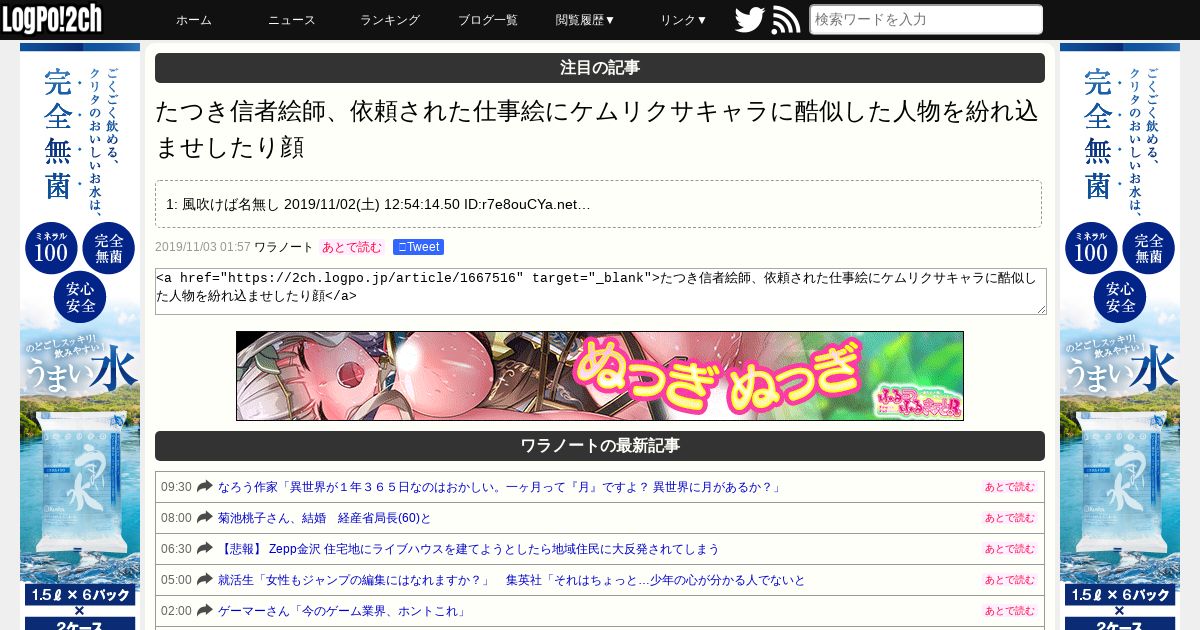This screenshot has width=1200, height=630.
Task: Click the Tweet button
Action: [x=418, y=247]
